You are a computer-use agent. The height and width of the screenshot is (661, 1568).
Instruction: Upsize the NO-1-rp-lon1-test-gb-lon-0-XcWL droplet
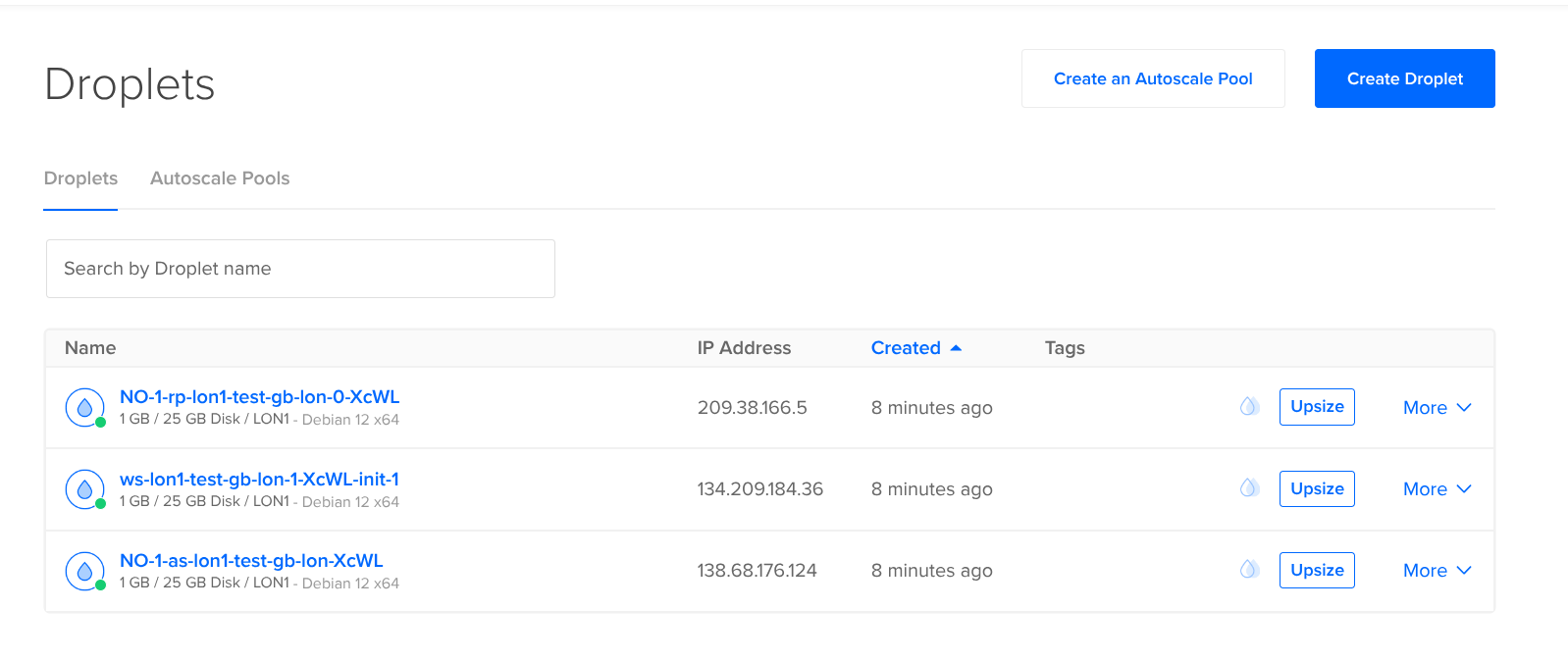(x=1316, y=406)
